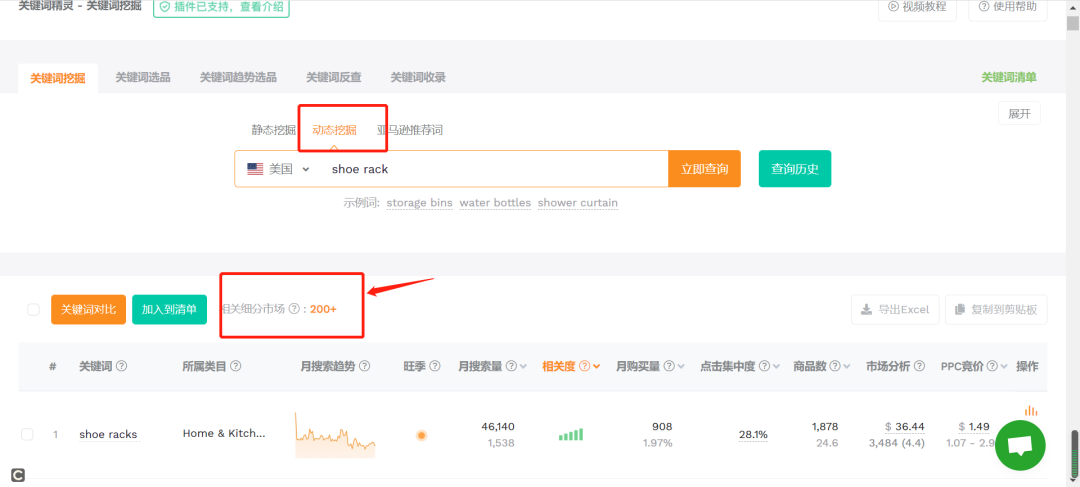Open the 关键词收录 tab
The width and height of the screenshot is (1080, 487).
pyautogui.click(x=418, y=77)
